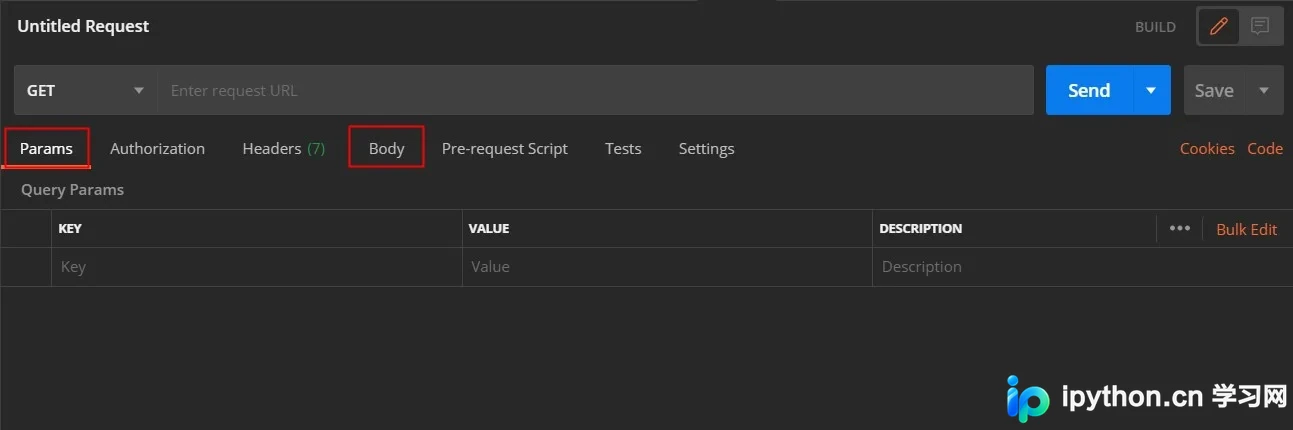Select the Params tab
Image resolution: width=1293 pixels, height=430 pixels.
46,148
